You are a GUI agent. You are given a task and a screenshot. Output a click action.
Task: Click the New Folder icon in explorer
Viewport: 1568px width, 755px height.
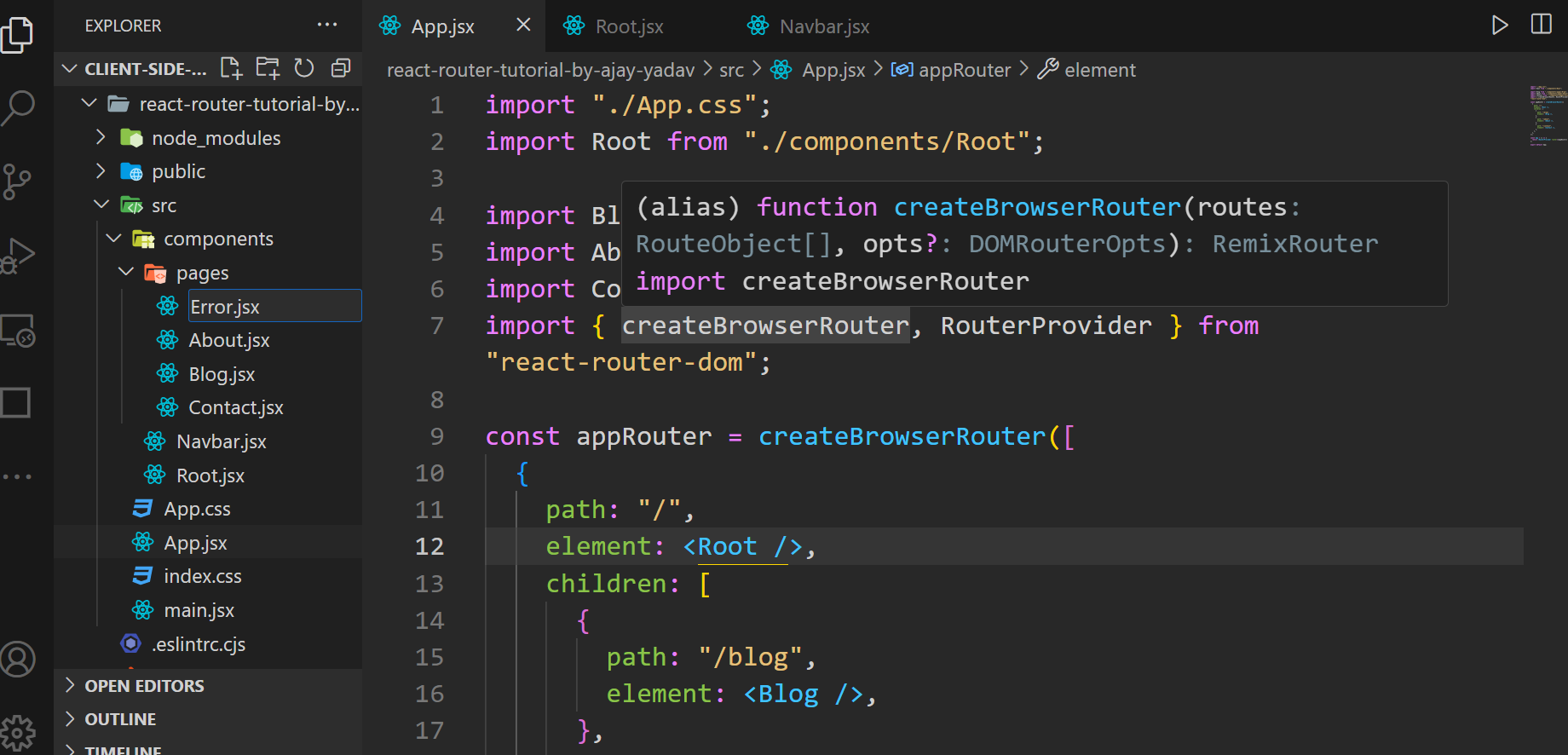268,68
